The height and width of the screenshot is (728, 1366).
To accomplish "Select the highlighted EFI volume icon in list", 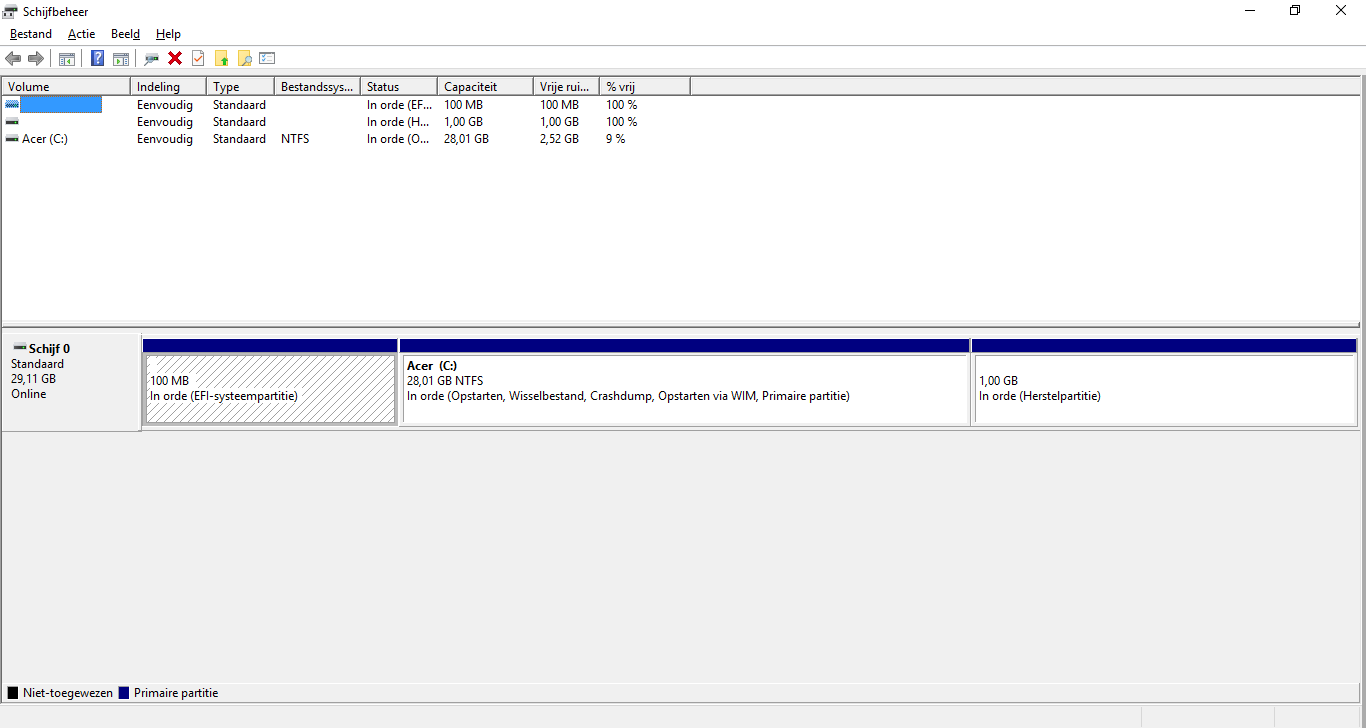I will coord(12,104).
